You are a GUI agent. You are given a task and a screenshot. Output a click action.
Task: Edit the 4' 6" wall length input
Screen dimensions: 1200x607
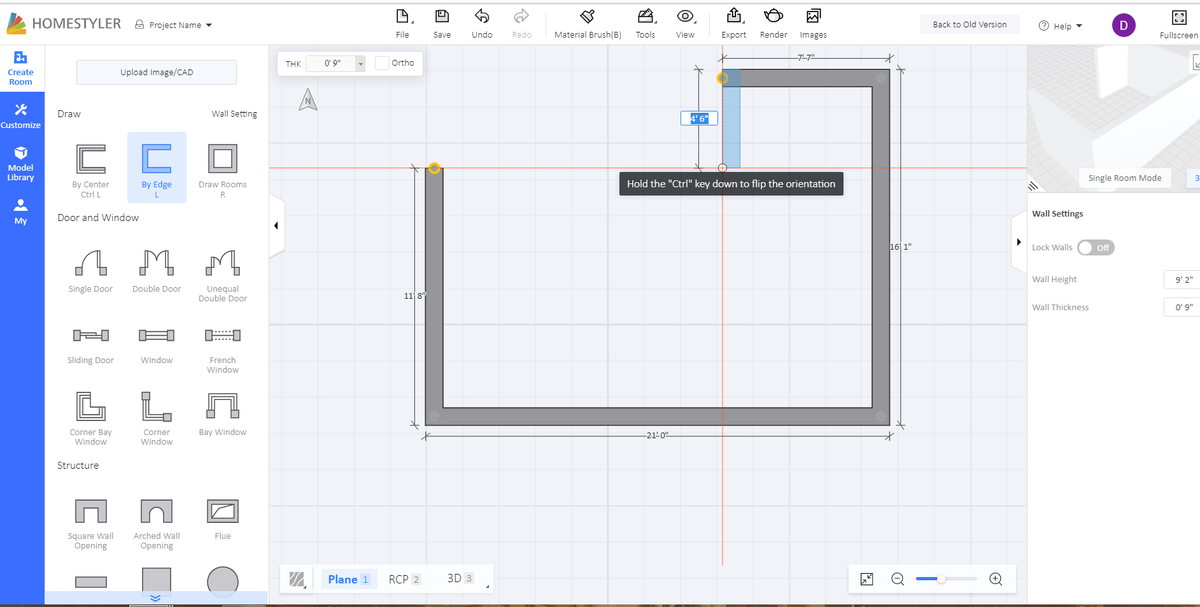coord(699,118)
